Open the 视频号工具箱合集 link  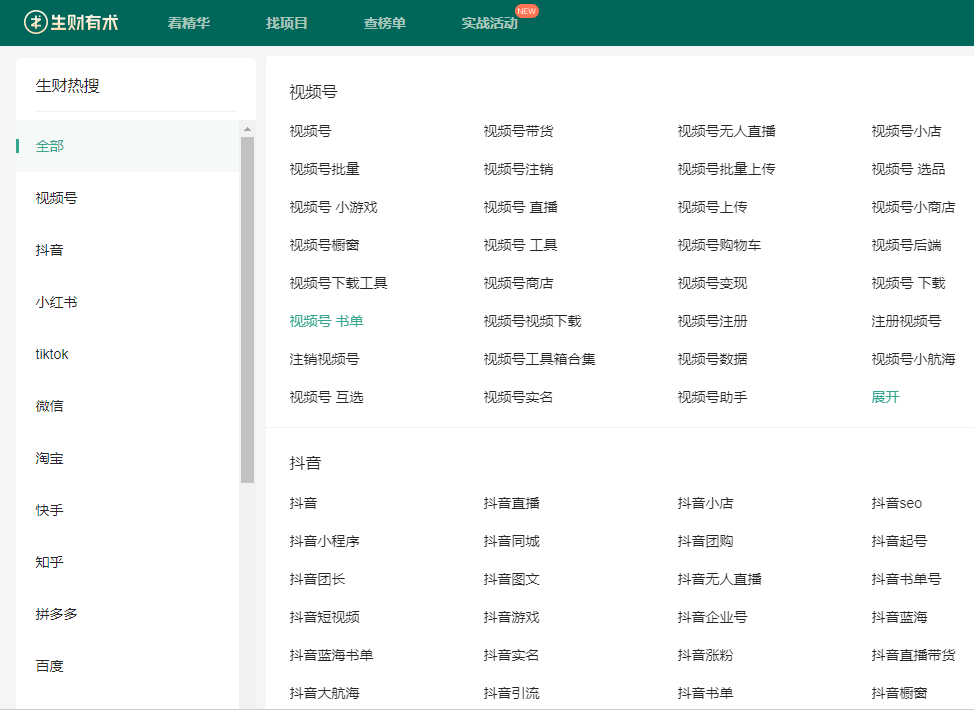pyautogui.click(x=540, y=359)
